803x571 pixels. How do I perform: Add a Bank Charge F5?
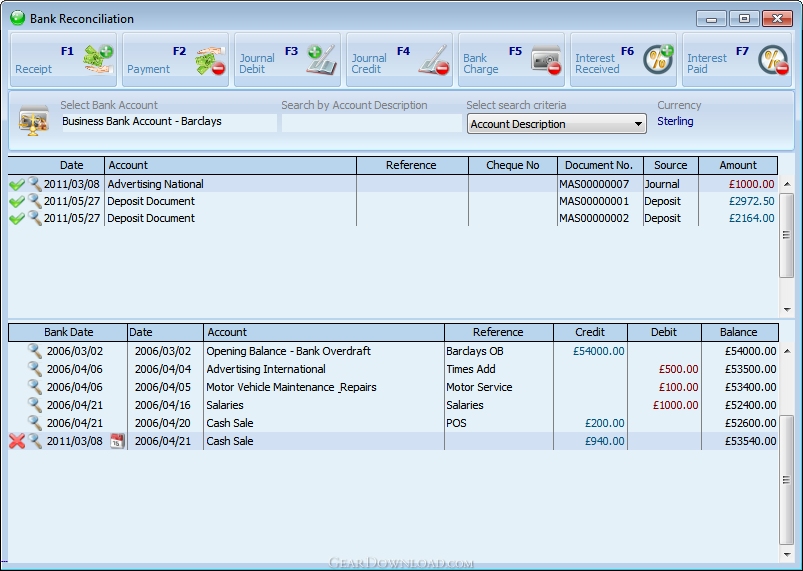tap(512, 60)
